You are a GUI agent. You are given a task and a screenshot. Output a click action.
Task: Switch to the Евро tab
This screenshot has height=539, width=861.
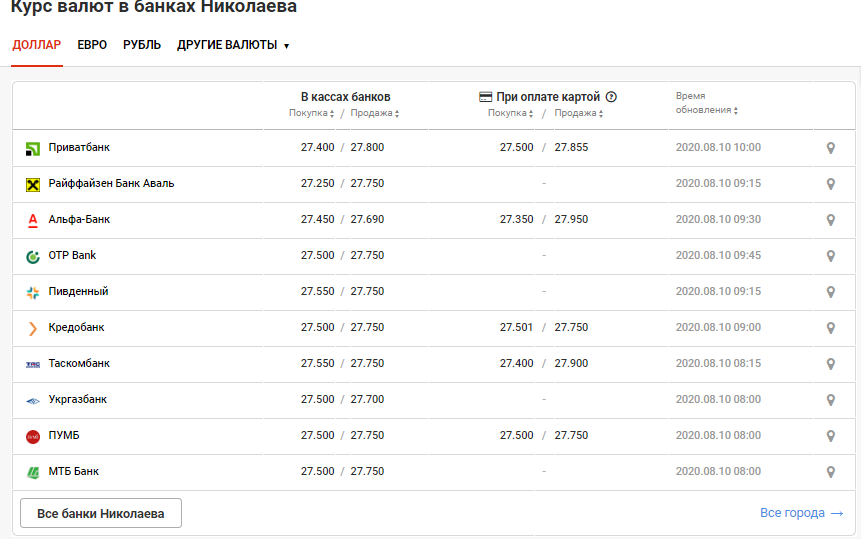(x=92, y=45)
